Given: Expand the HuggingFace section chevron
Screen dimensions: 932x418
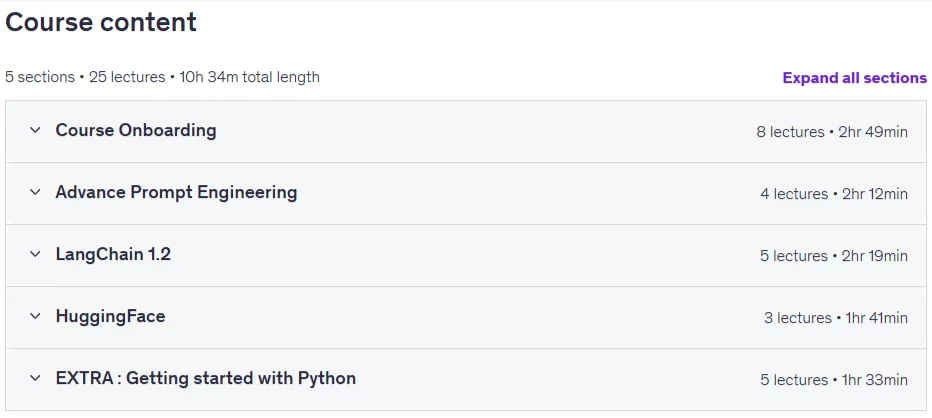Looking at the screenshot, I should pyautogui.click(x=35, y=316).
